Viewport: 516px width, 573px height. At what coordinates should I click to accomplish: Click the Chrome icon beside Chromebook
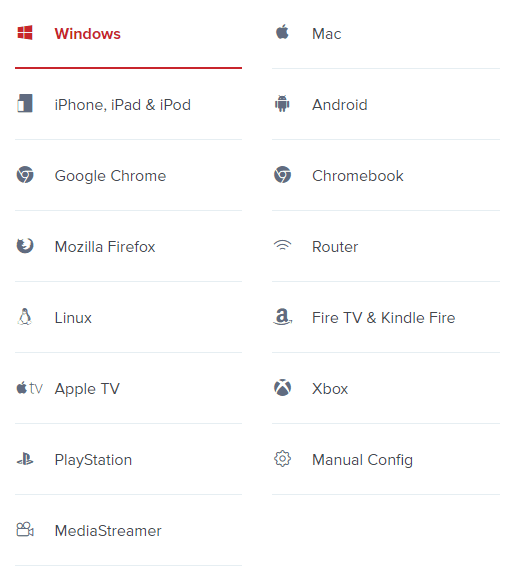282,175
